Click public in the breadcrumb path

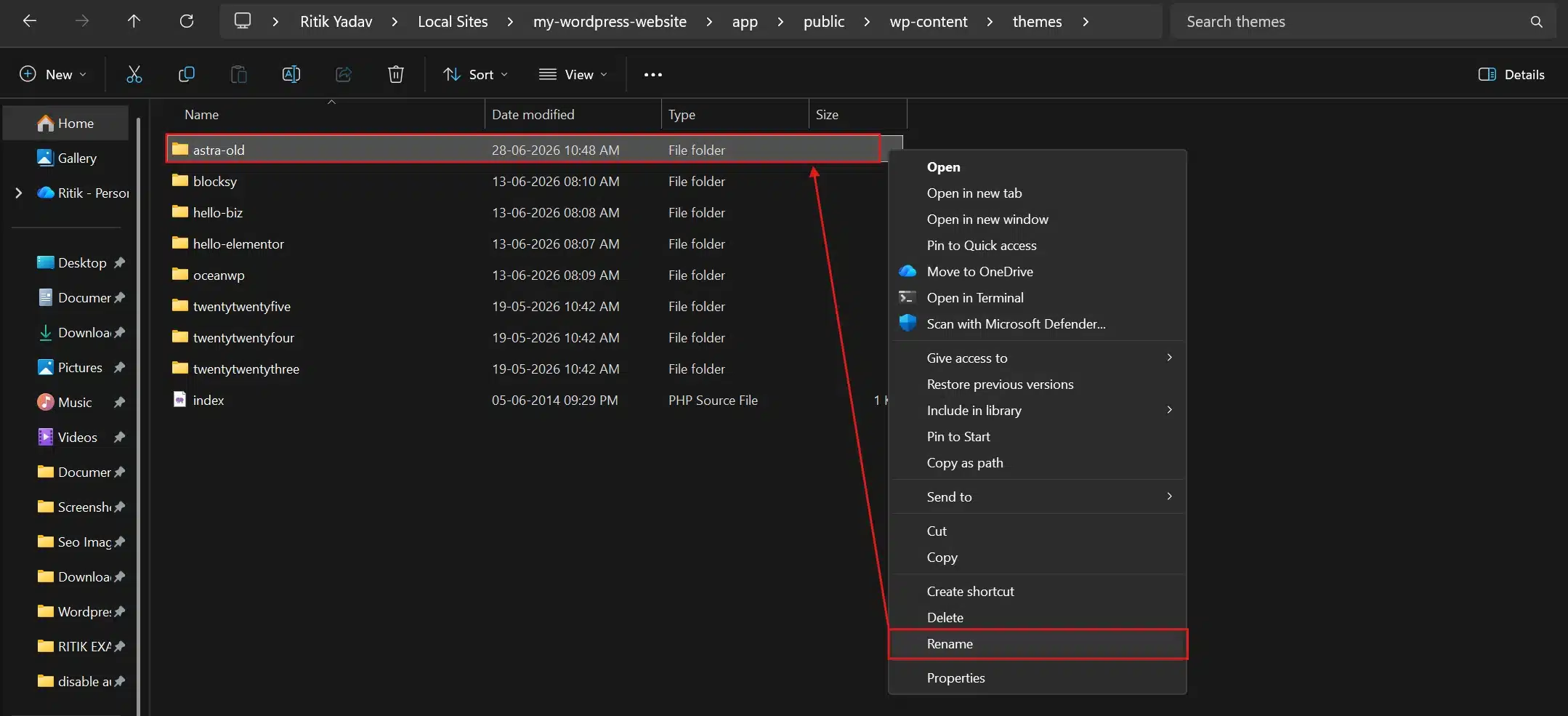tap(823, 22)
